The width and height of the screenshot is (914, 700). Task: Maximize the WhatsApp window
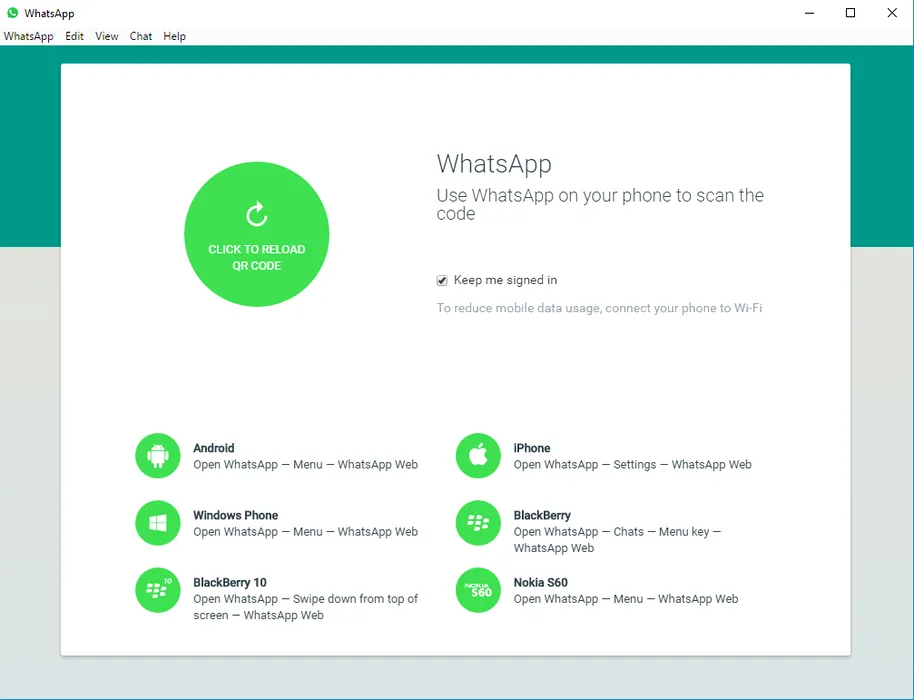pos(850,13)
